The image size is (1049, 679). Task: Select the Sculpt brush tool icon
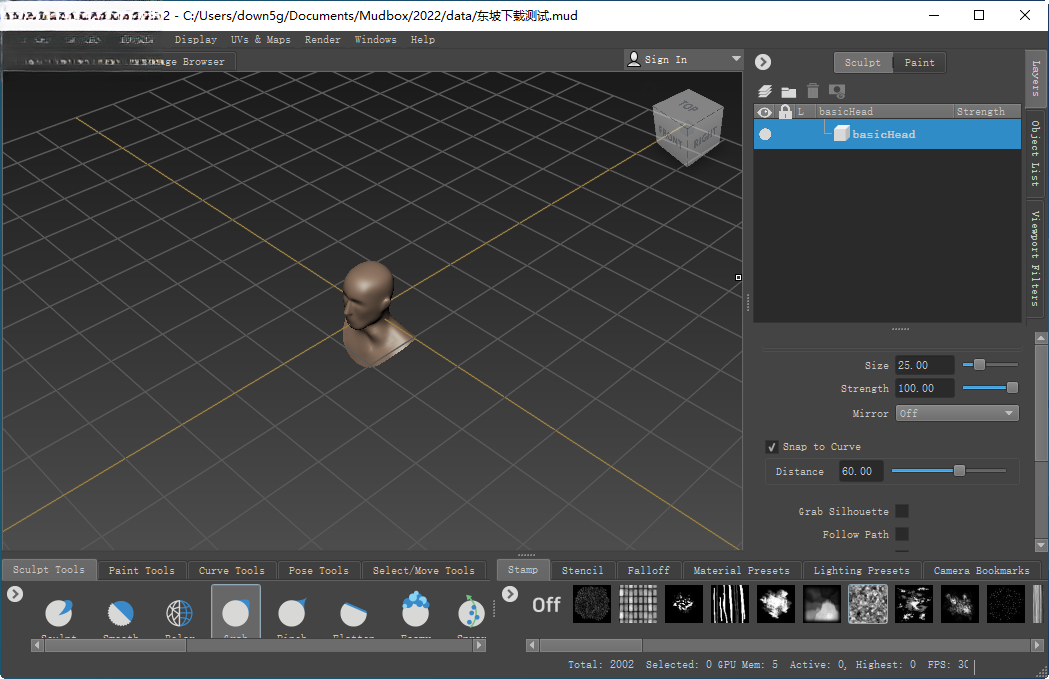tap(59, 613)
